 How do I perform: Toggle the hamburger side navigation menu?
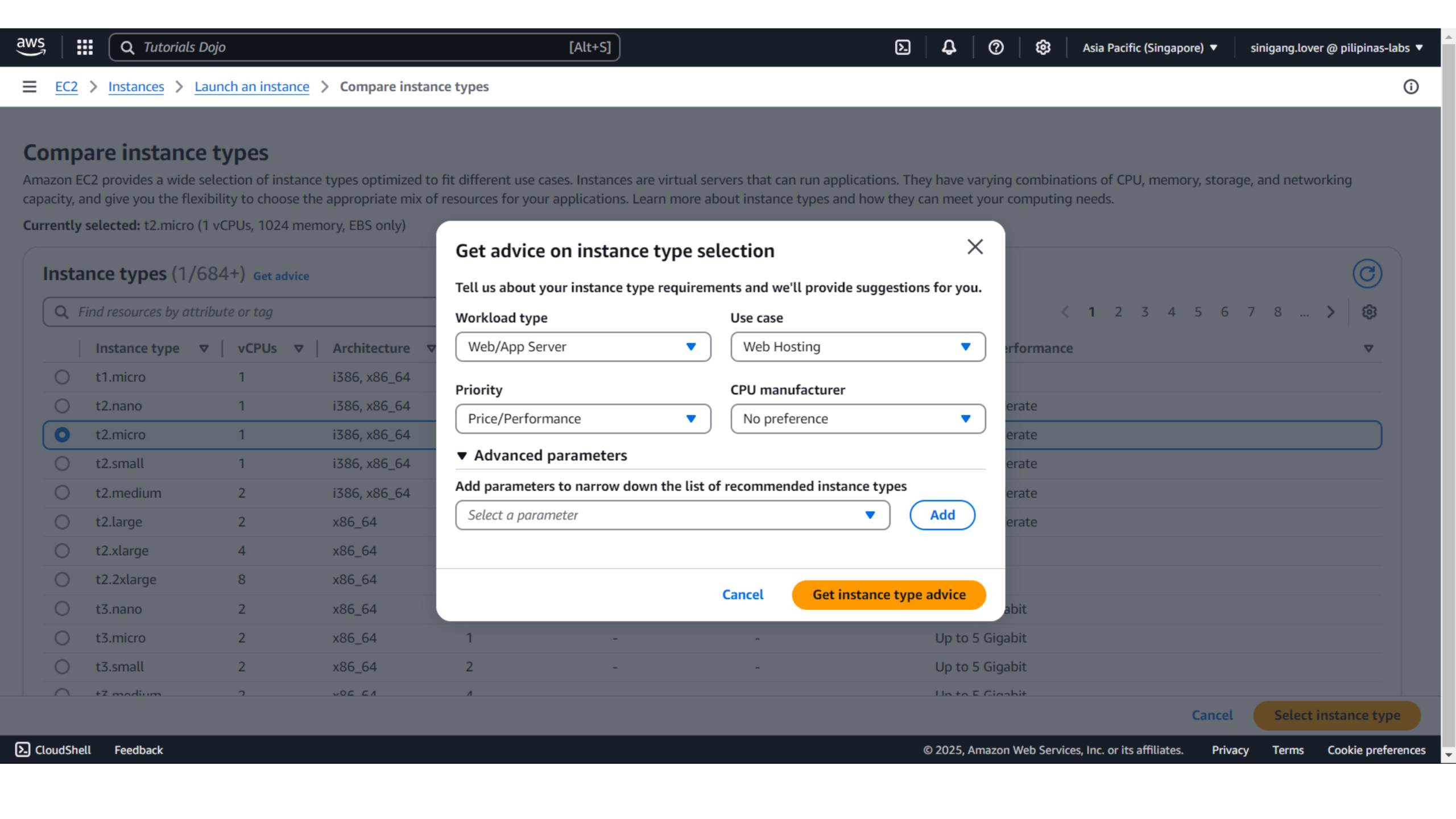[x=30, y=86]
